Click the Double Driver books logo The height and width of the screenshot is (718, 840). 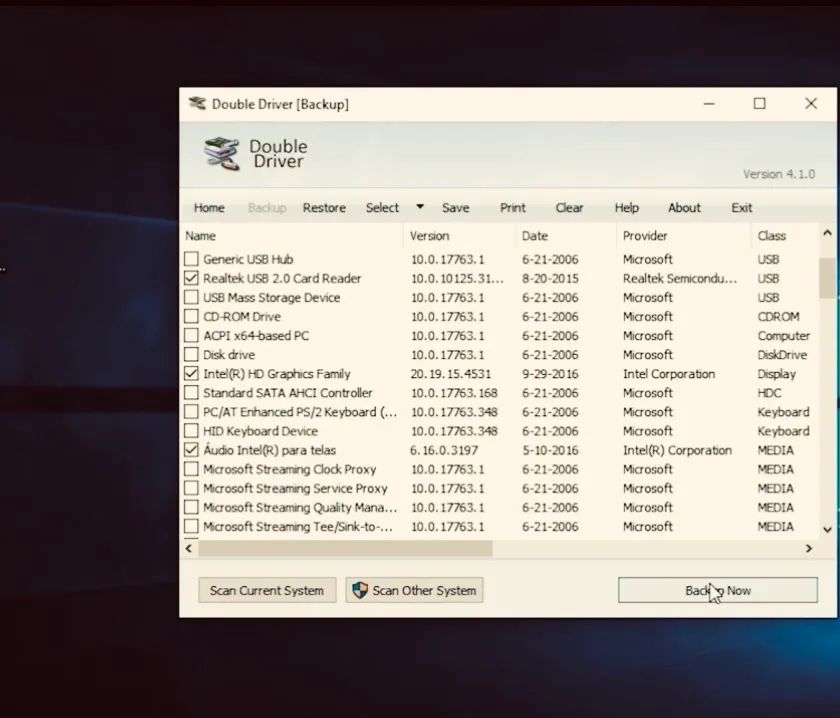click(222, 154)
